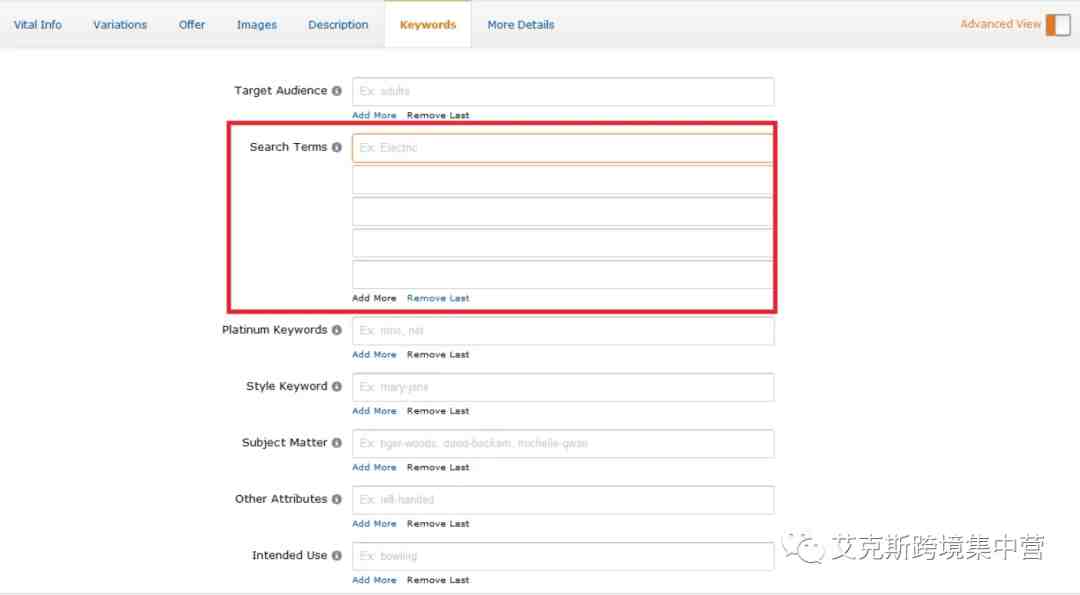Viewport: 1080px width, 595px height.
Task: Select the Keywords tab
Action: [428, 25]
